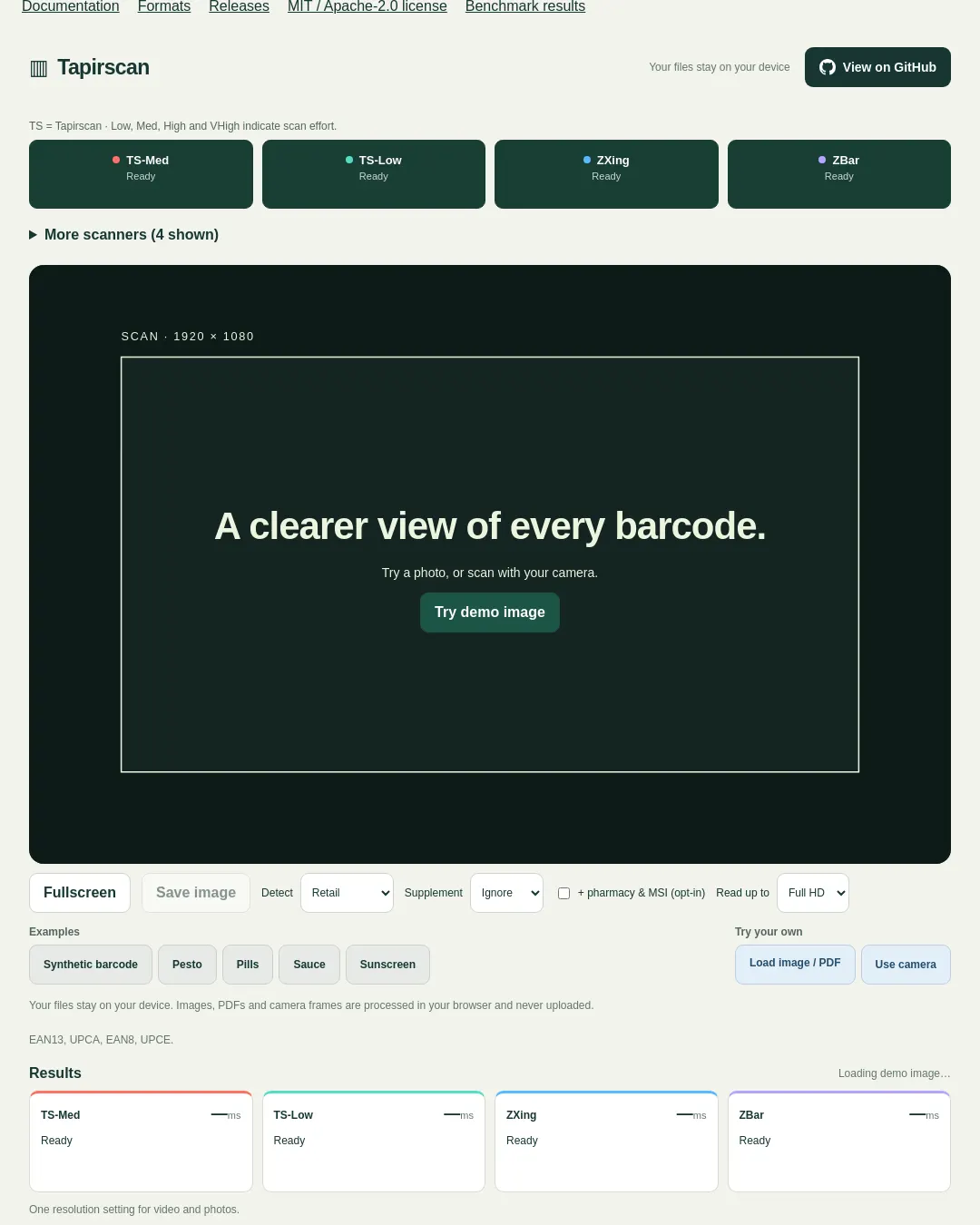Click the ZXing results card
Screen dimensions: 980x1225
606,1142
